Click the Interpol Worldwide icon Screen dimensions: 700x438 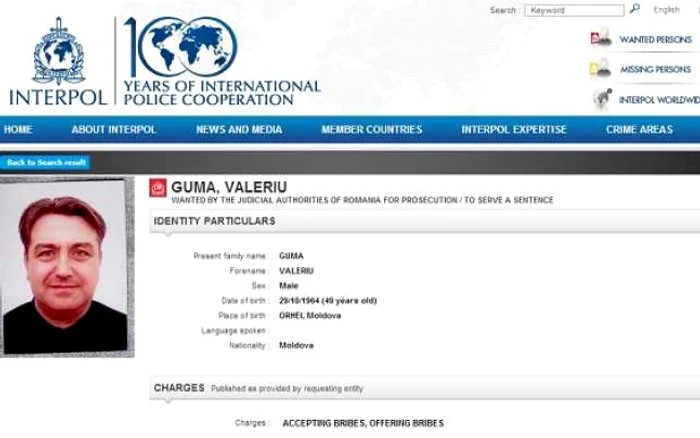(x=602, y=99)
